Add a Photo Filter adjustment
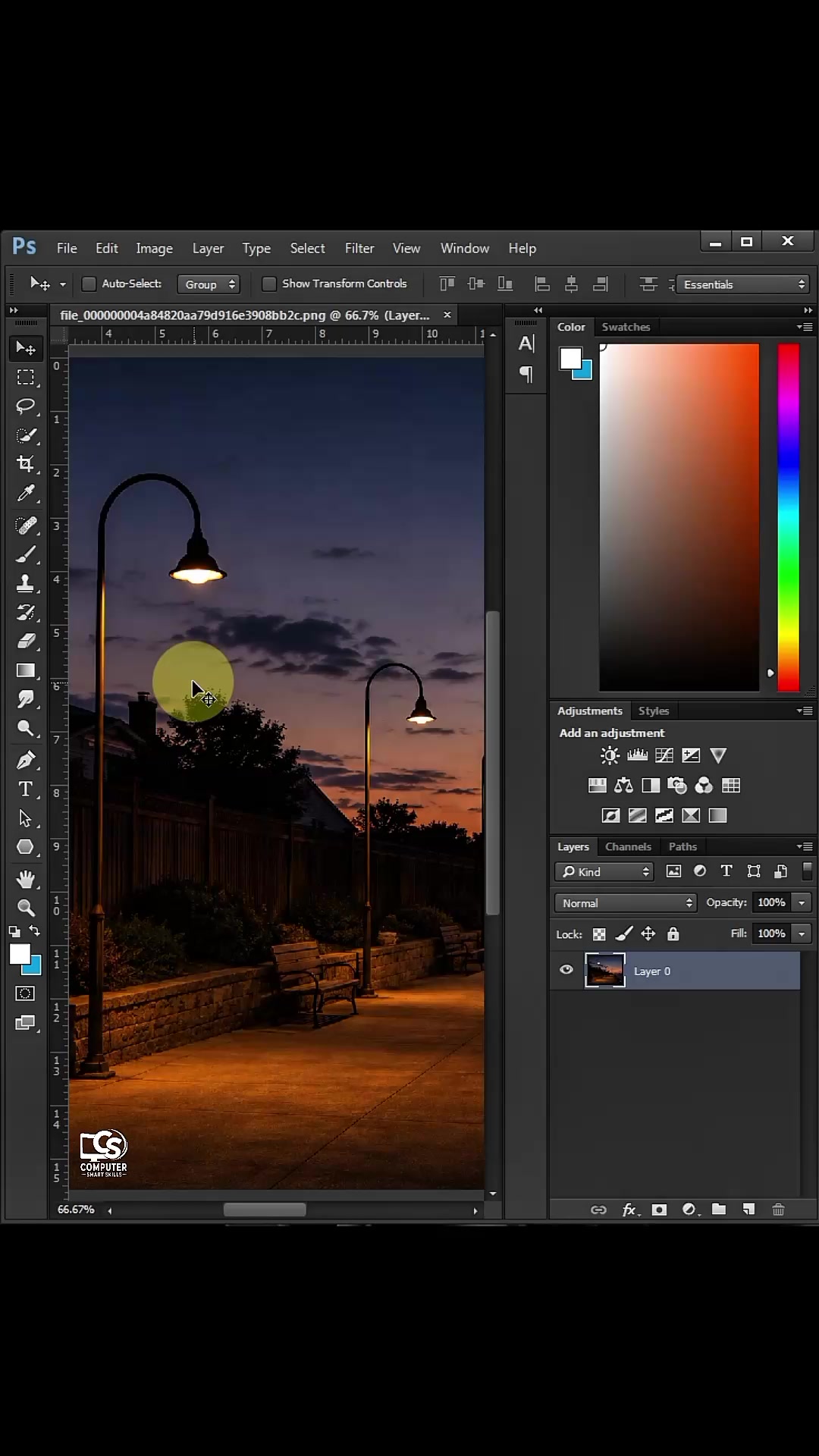 677,786
